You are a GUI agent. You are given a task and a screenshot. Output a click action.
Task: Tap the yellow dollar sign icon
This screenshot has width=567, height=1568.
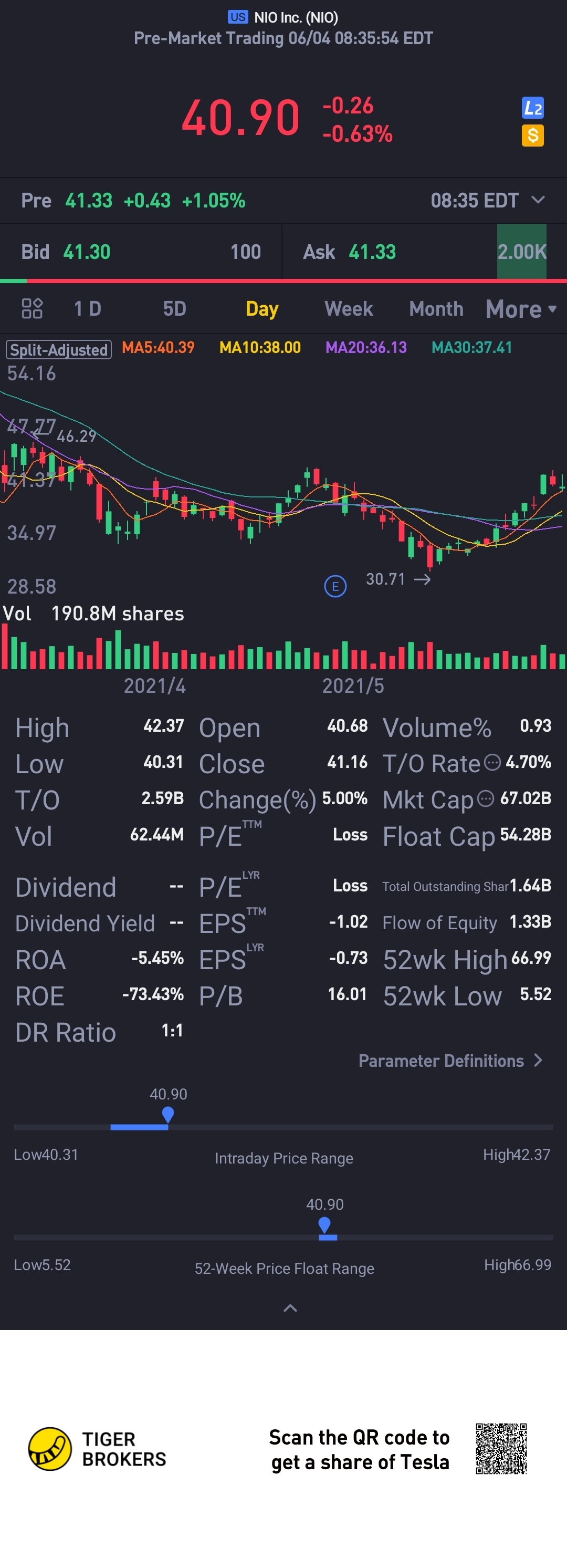(532, 135)
